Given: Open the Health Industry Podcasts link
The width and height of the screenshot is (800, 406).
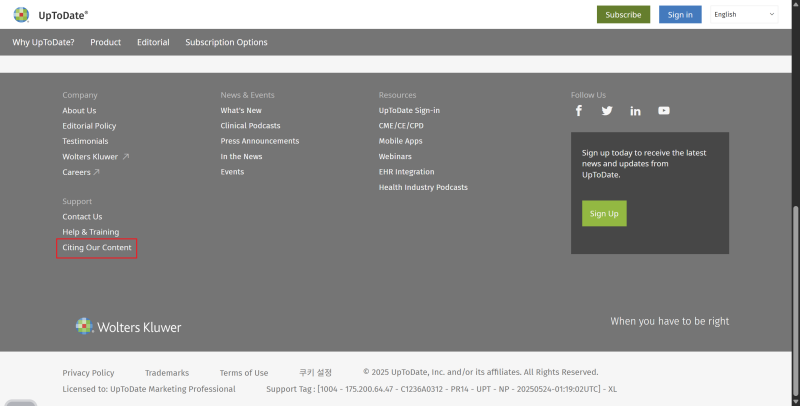Looking at the screenshot, I should 423,187.
